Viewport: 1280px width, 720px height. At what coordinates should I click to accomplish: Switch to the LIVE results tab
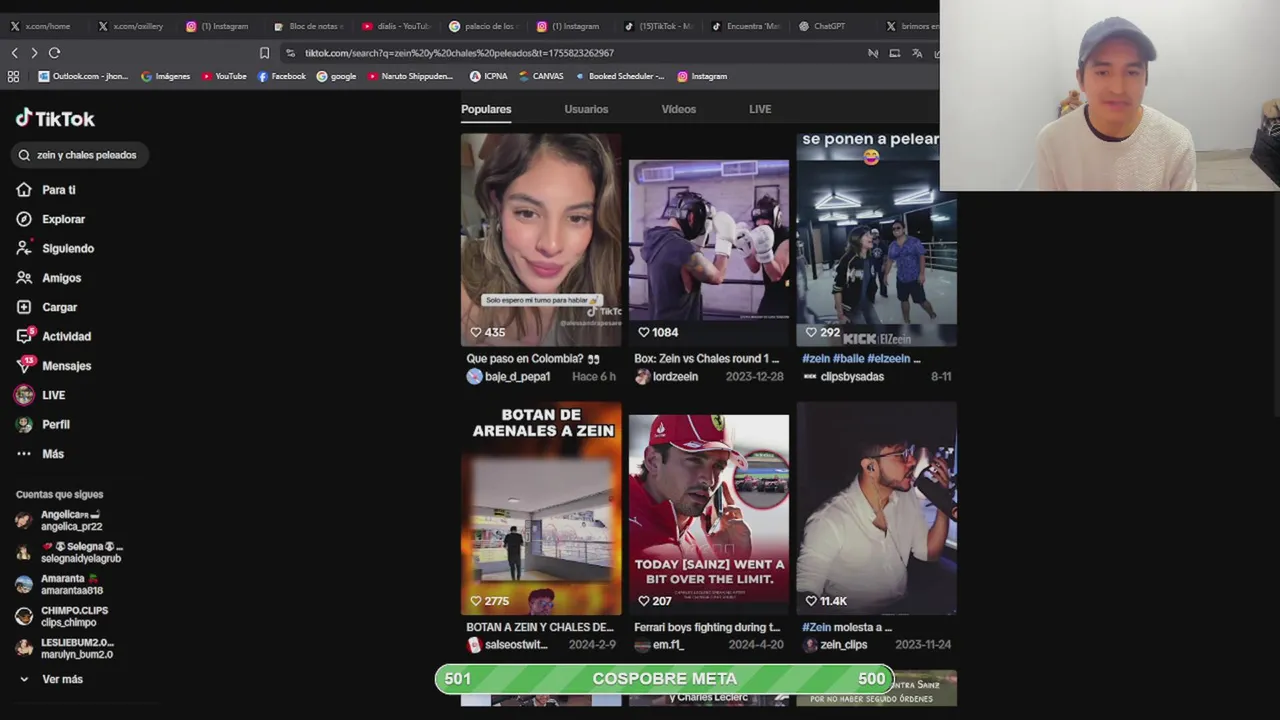[760, 109]
